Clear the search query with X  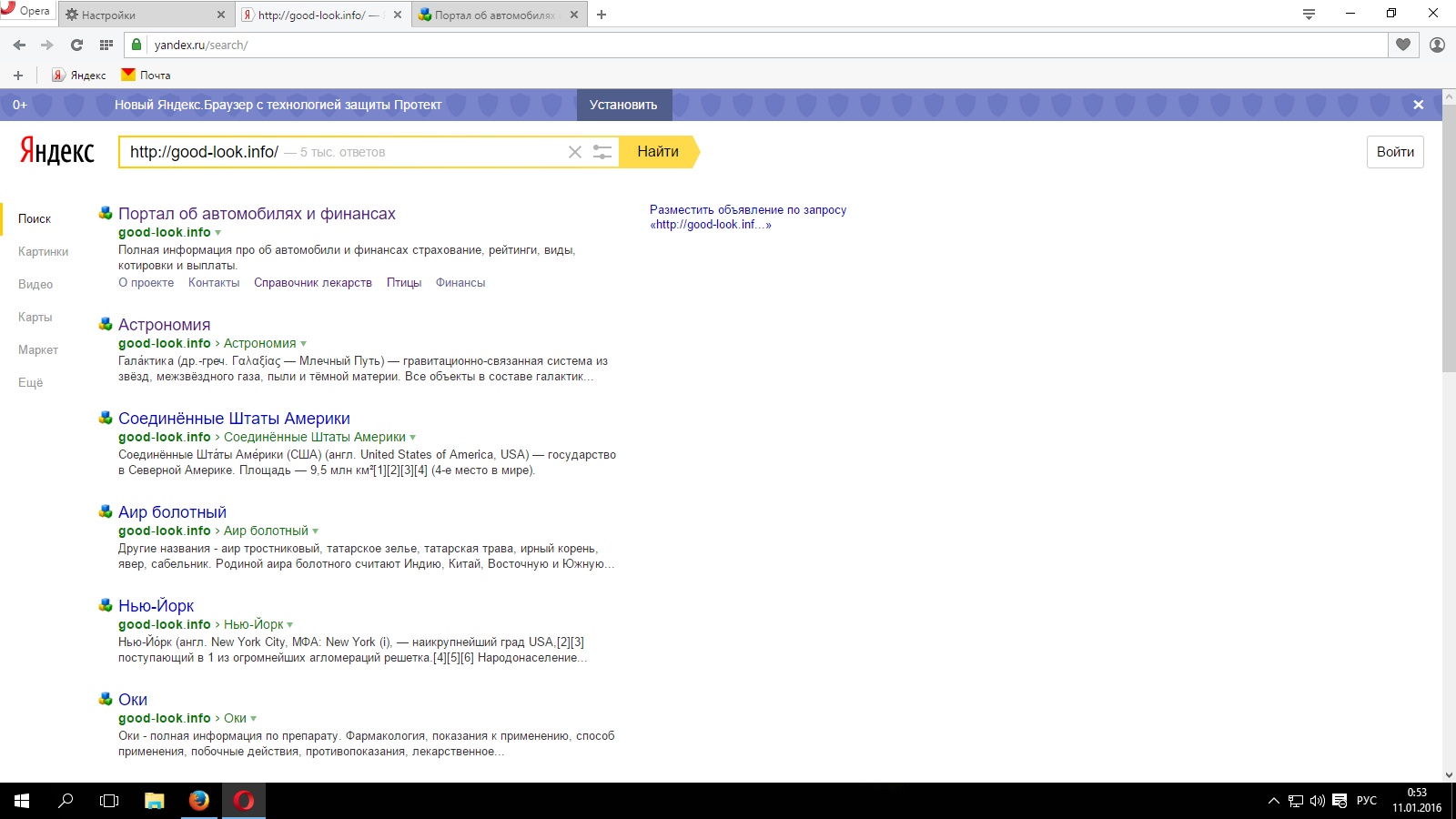tap(575, 152)
